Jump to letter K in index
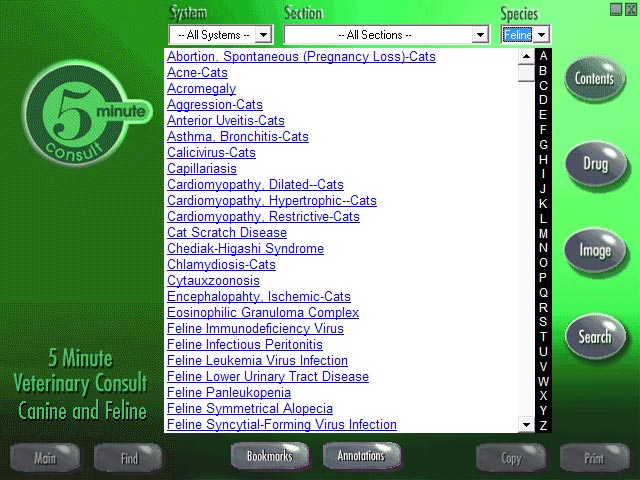 [x=543, y=204]
